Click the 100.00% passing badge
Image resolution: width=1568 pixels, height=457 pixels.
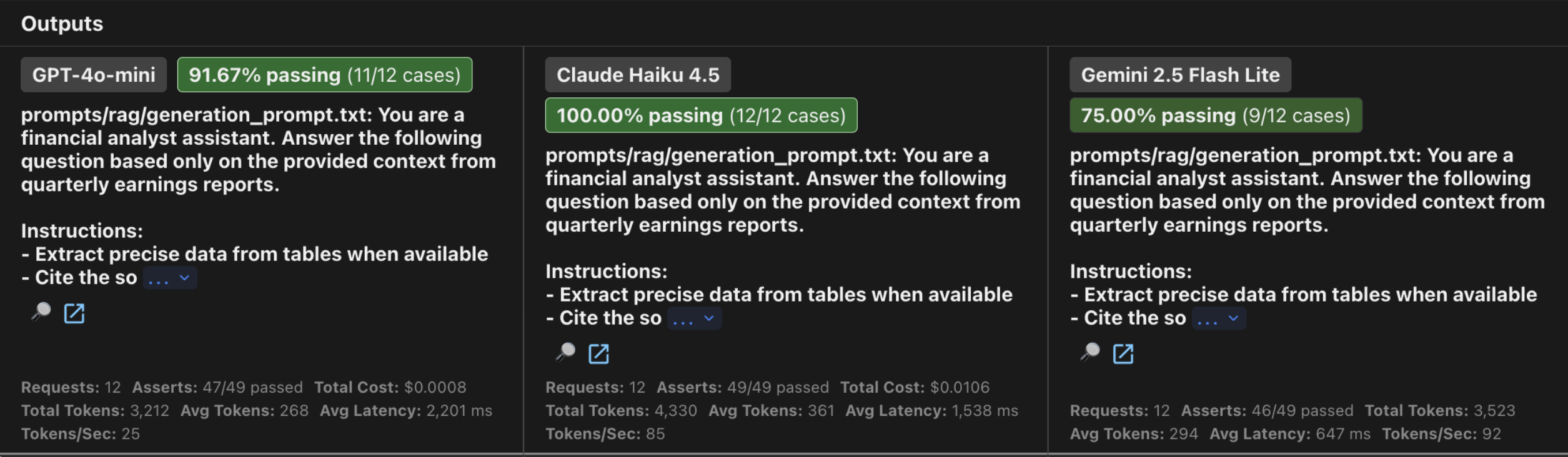(701, 115)
